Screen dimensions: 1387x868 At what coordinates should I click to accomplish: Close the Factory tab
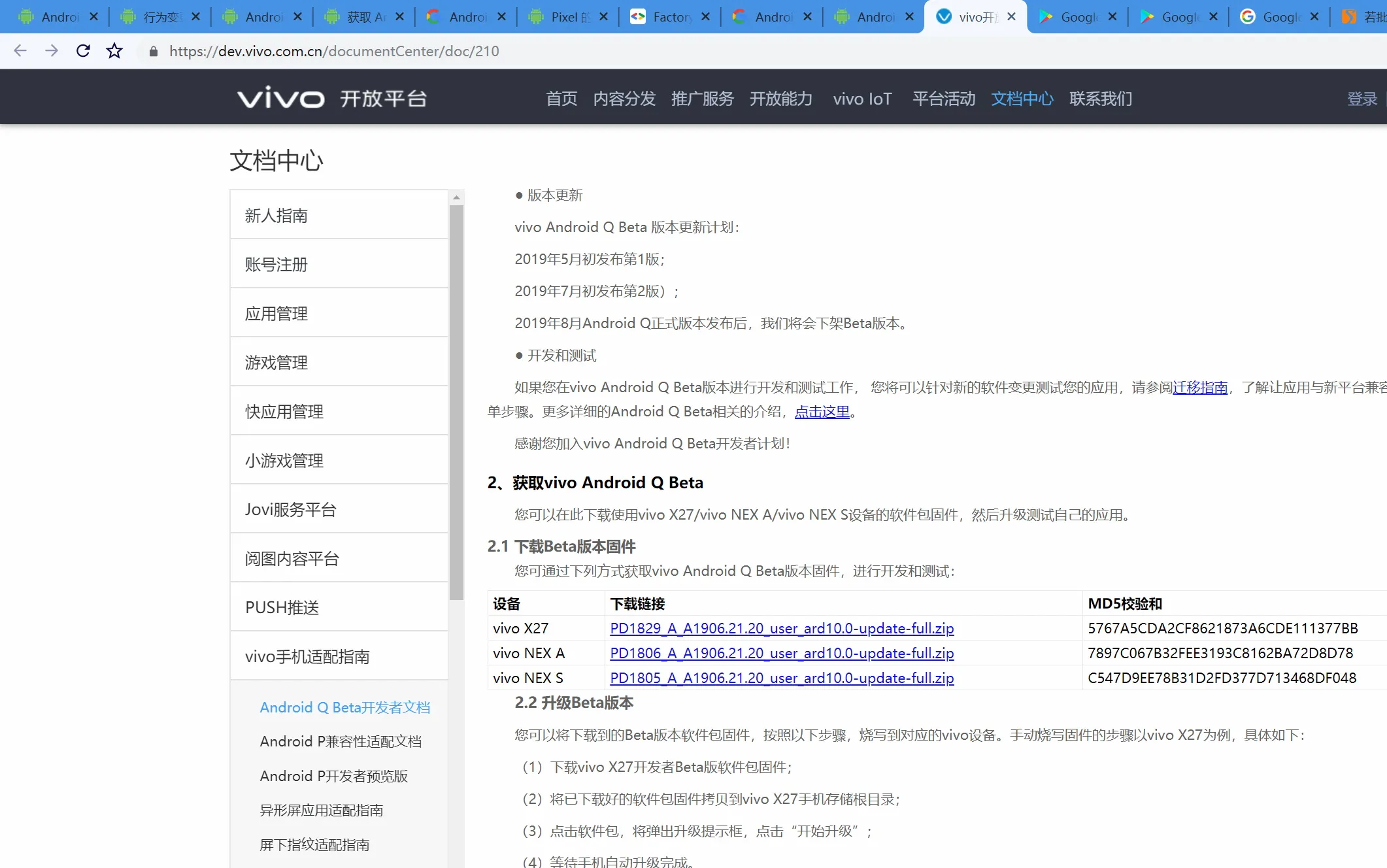(x=705, y=17)
